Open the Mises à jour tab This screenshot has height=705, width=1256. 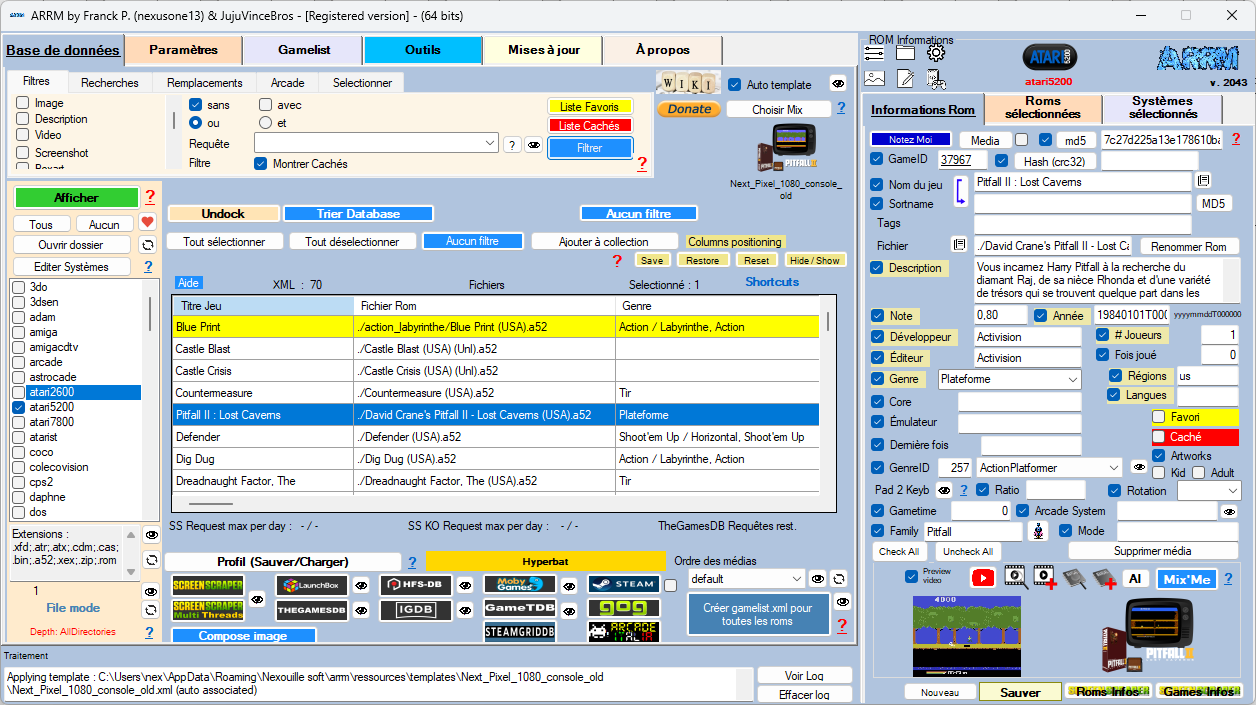[x=543, y=50]
